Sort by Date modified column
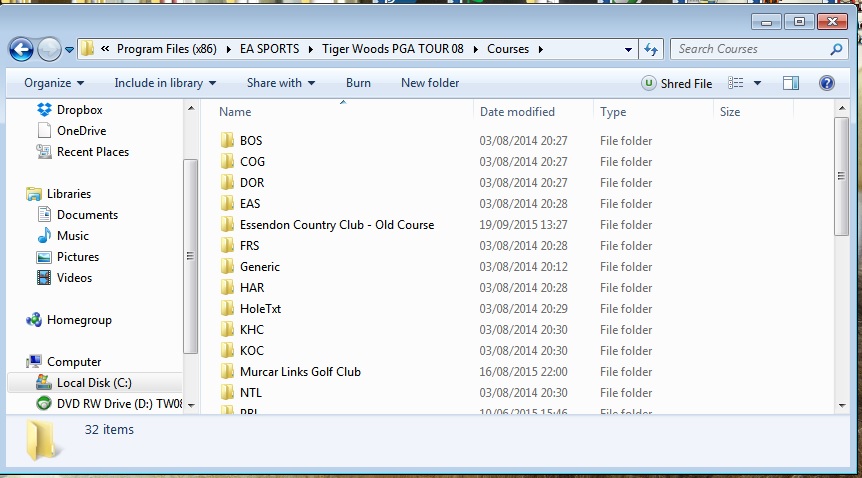This screenshot has height=478, width=862. point(517,112)
